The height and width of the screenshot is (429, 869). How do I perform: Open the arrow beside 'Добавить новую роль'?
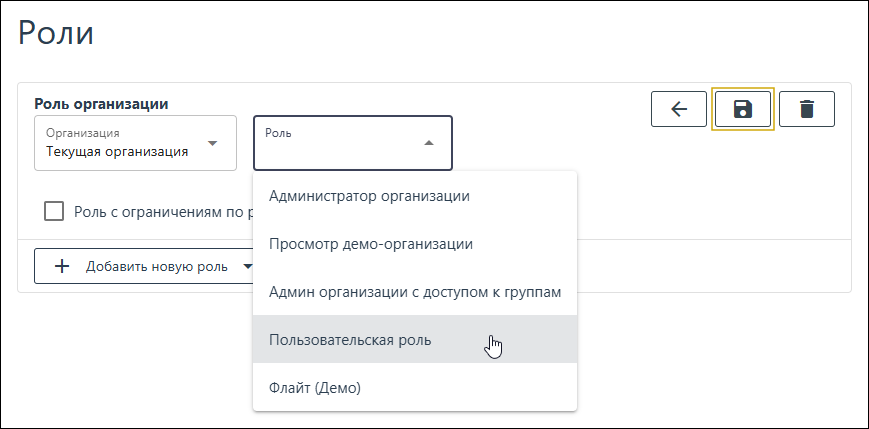[x=247, y=267]
